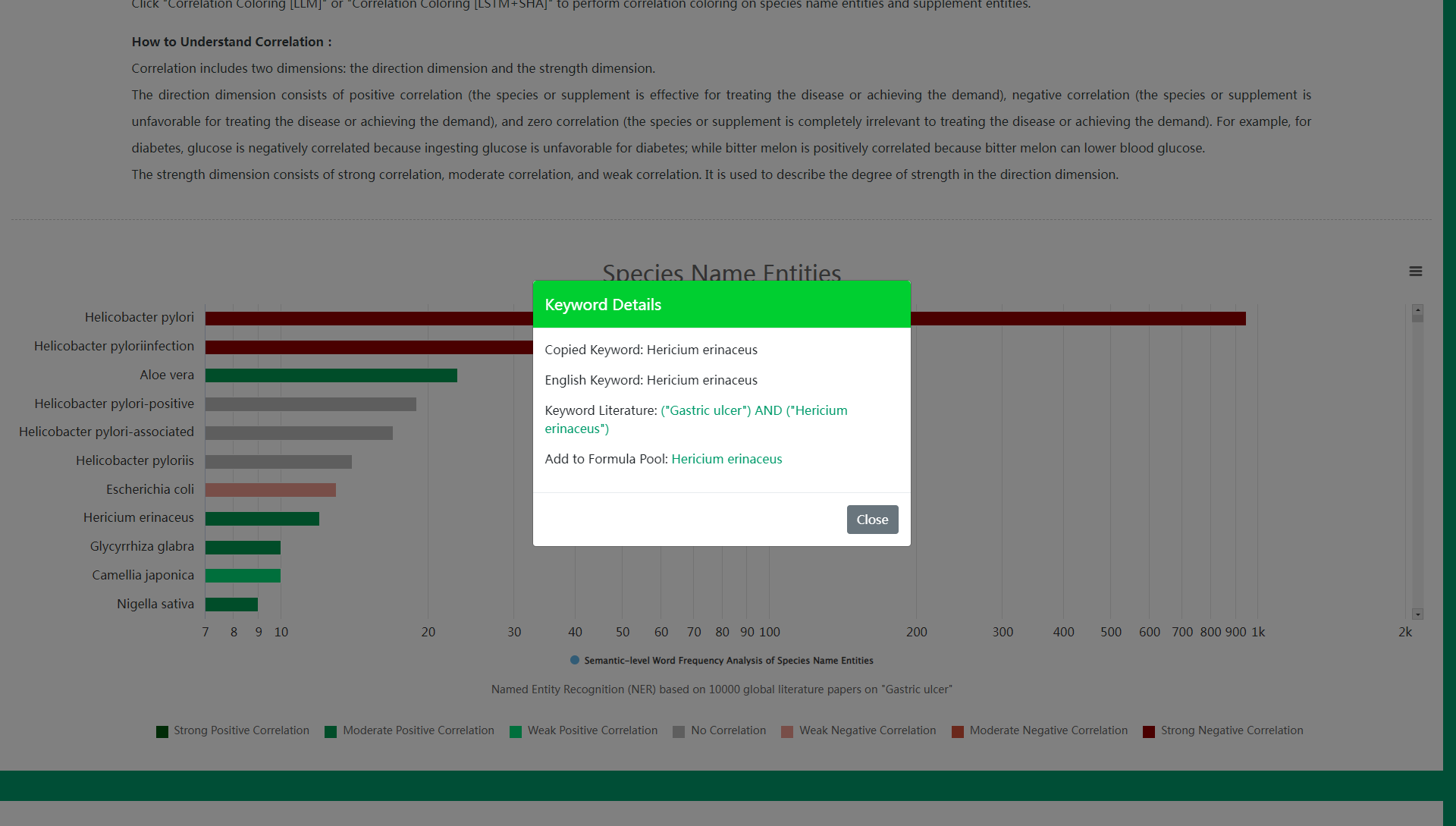
Task: Click the Hericium erinaceus green bar
Action: 262,519
